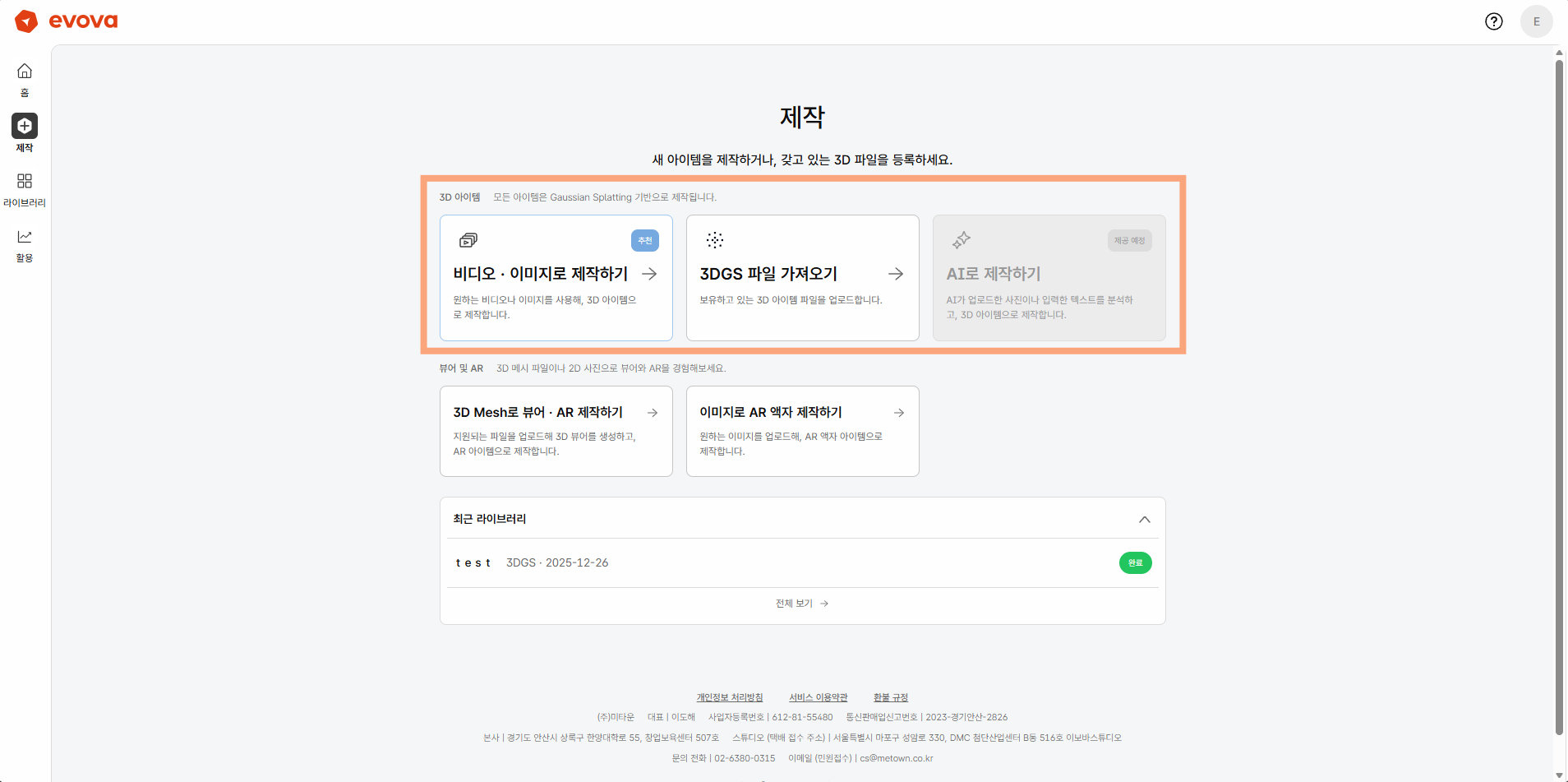Open the user profile avatar E
The width and height of the screenshot is (1568, 782).
(x=1536, y=21)
